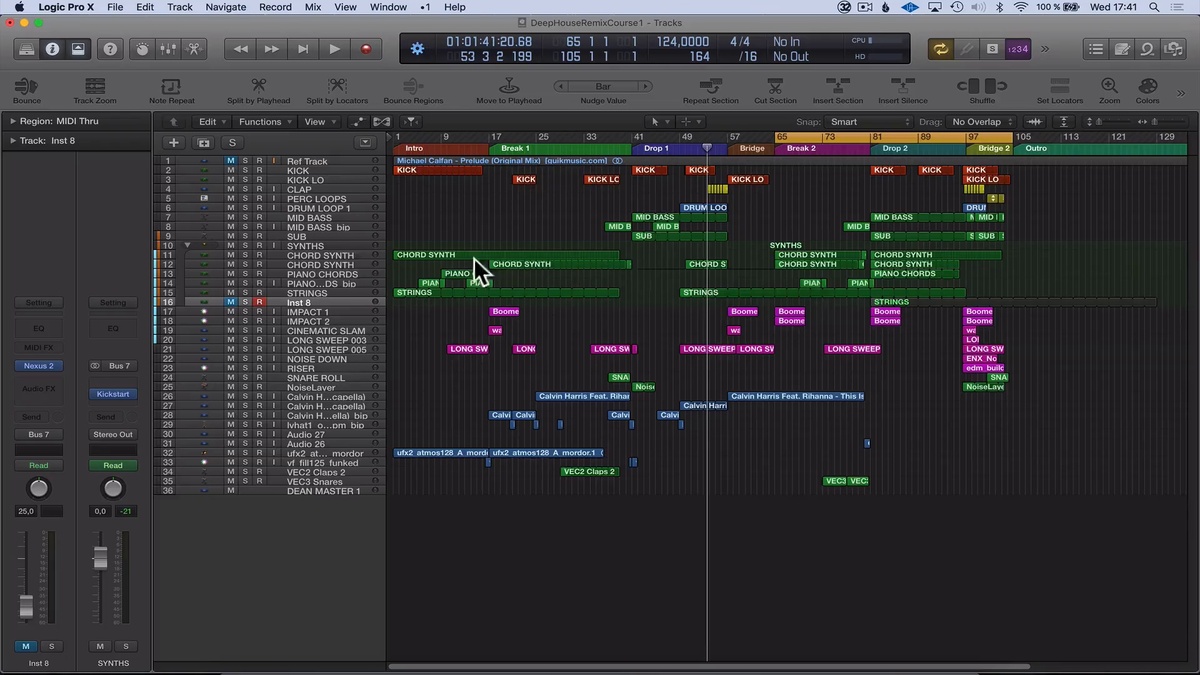Click the Inst 8 Setting button
Screen dimensions: 1200x675
(38, 303)
